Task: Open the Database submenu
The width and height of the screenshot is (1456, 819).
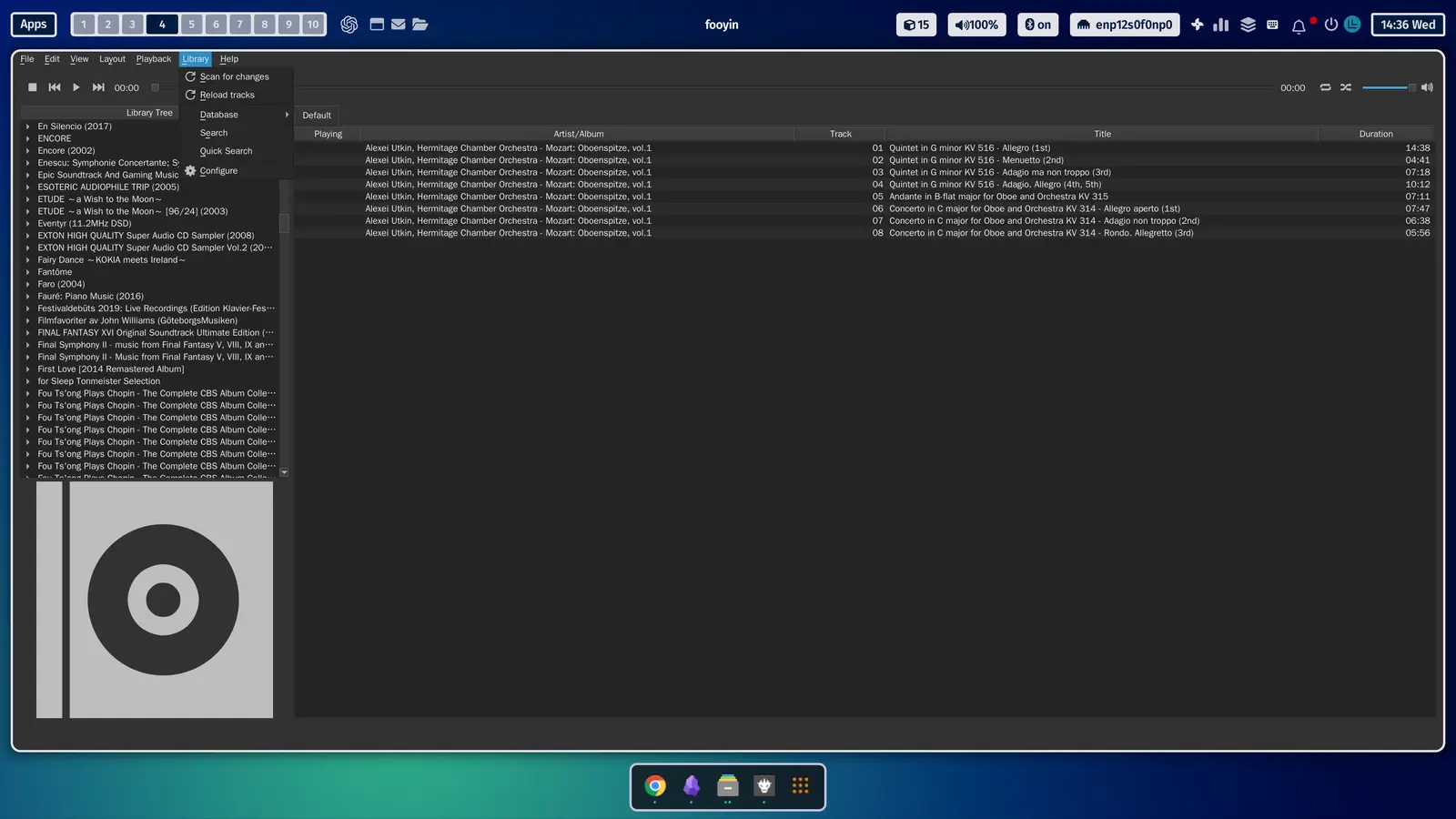Action: pos(235,115)
